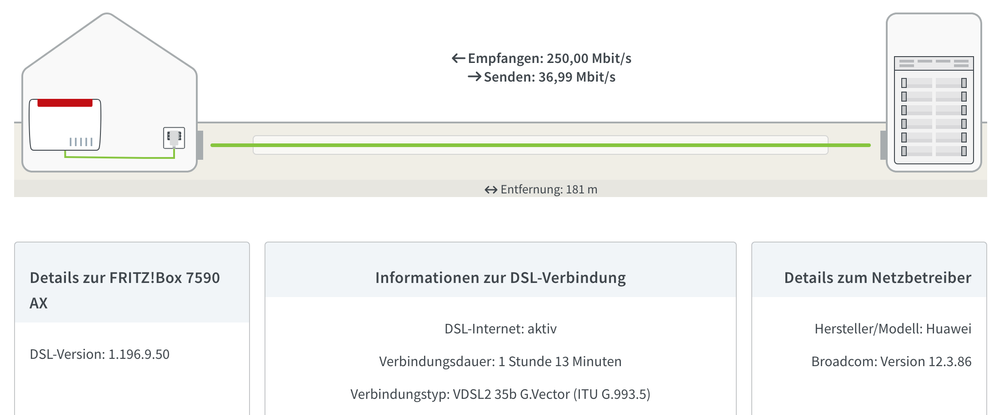
Task: Click the gray connector left of the cabinet
Action: [x=883, y=145]
